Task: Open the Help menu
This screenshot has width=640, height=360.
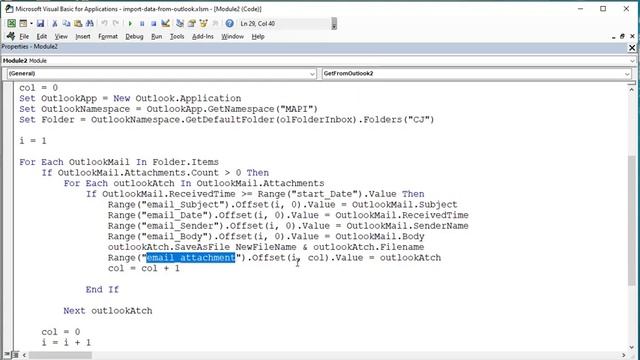Action: tap(258, 36)
